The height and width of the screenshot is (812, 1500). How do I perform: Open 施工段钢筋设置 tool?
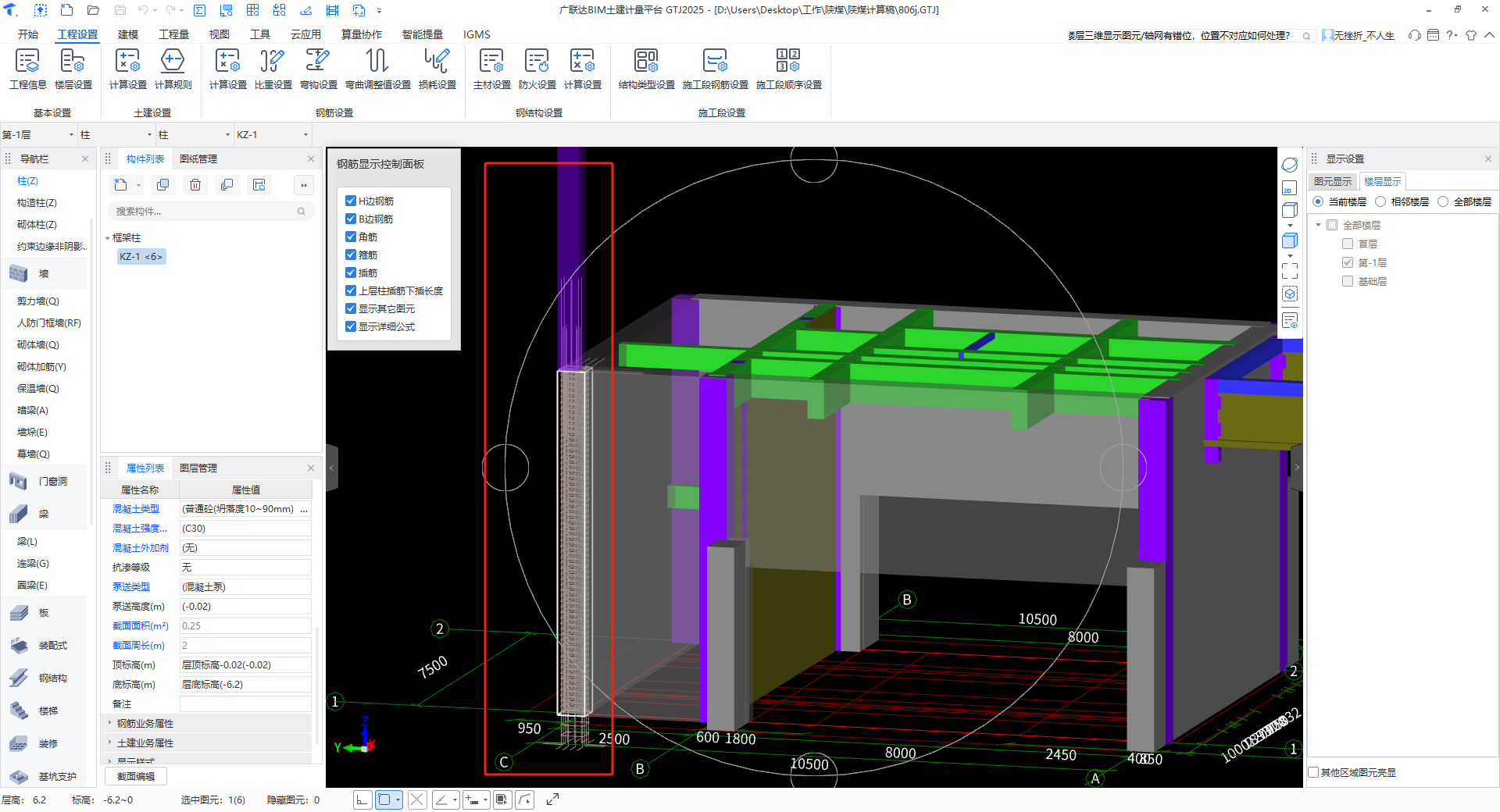pos(715,69)
